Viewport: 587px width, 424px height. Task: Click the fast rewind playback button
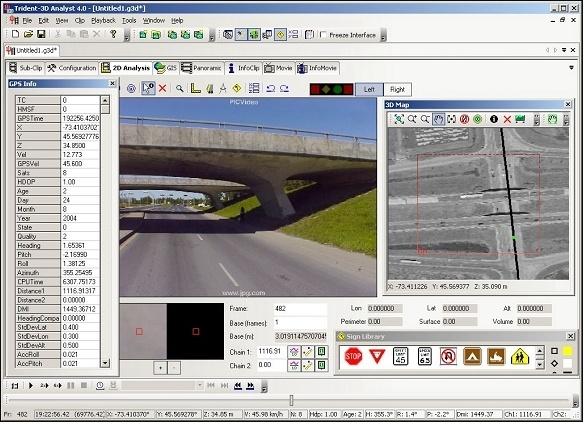[x=237, y=386]
